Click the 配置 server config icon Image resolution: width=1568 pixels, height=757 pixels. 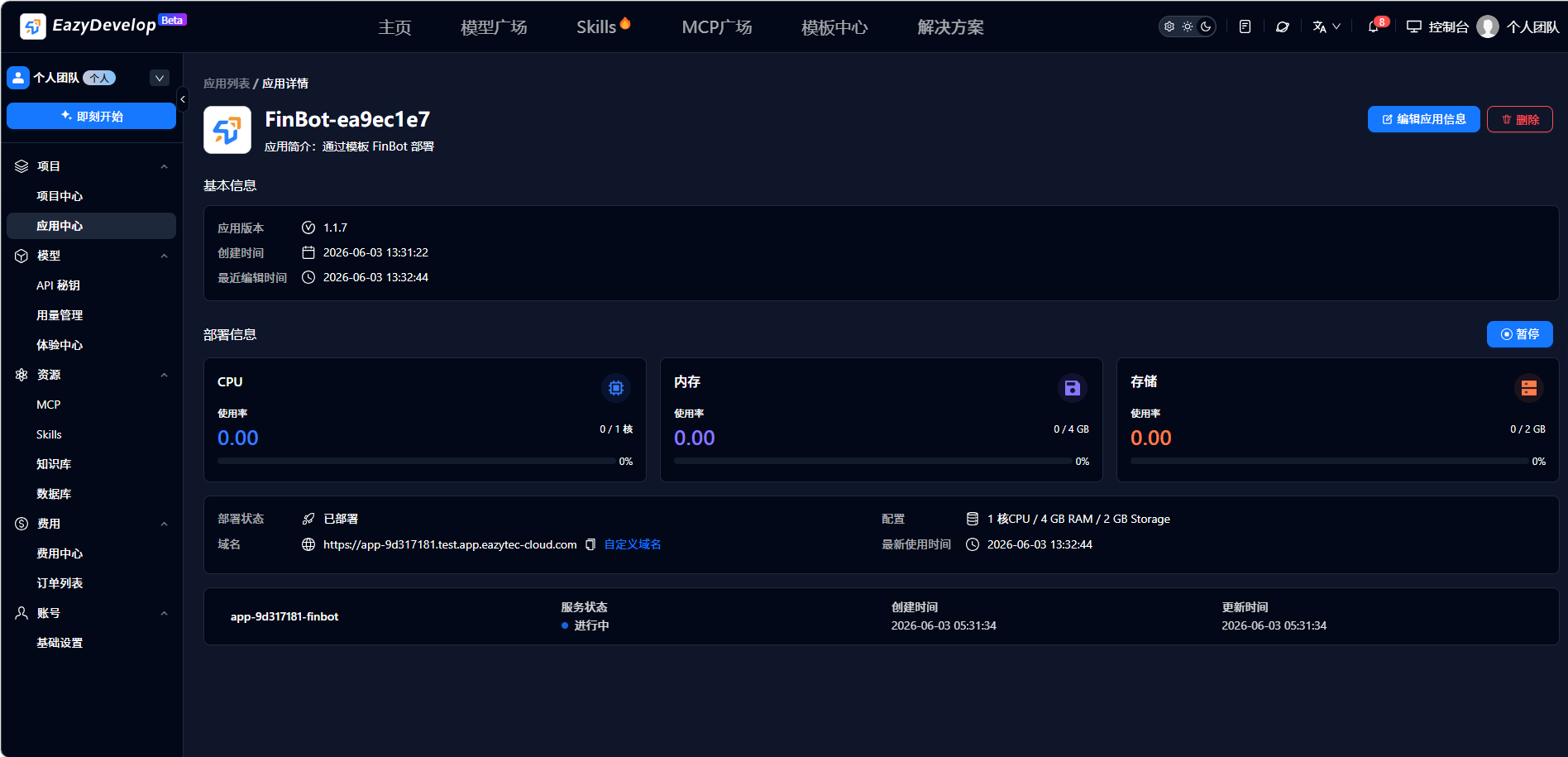(973, 519)
